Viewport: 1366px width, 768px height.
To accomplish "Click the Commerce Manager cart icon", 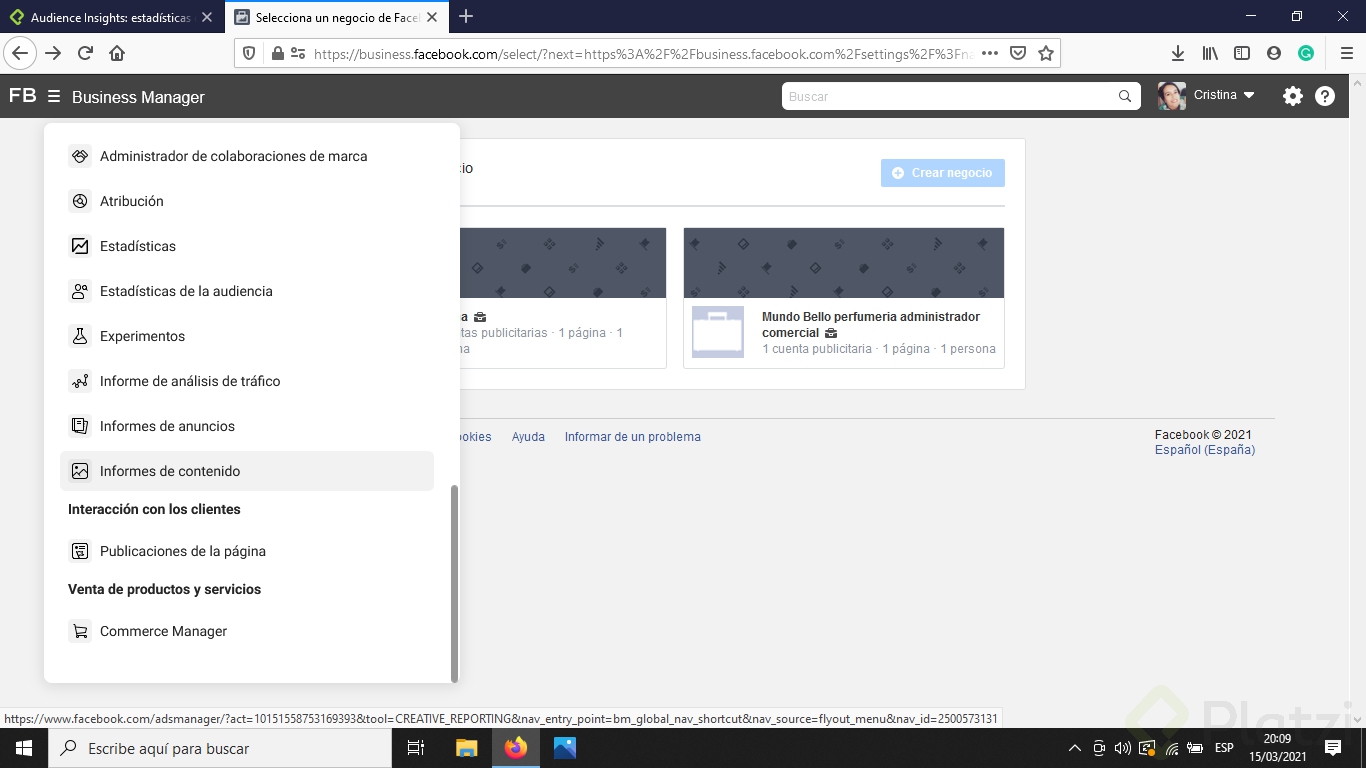I will pos(80,631).
